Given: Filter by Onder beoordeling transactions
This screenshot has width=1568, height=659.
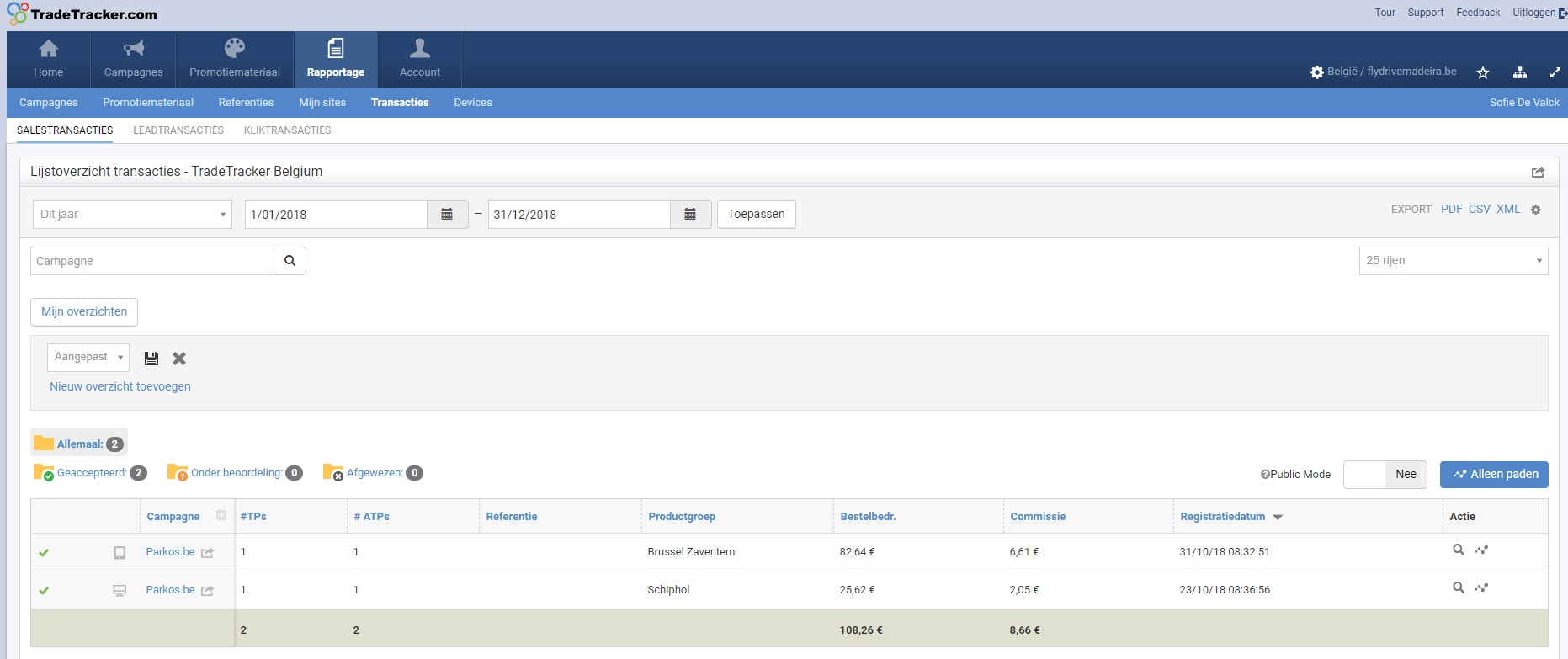Looking at the screenshot, I should [x=235, y=473].
